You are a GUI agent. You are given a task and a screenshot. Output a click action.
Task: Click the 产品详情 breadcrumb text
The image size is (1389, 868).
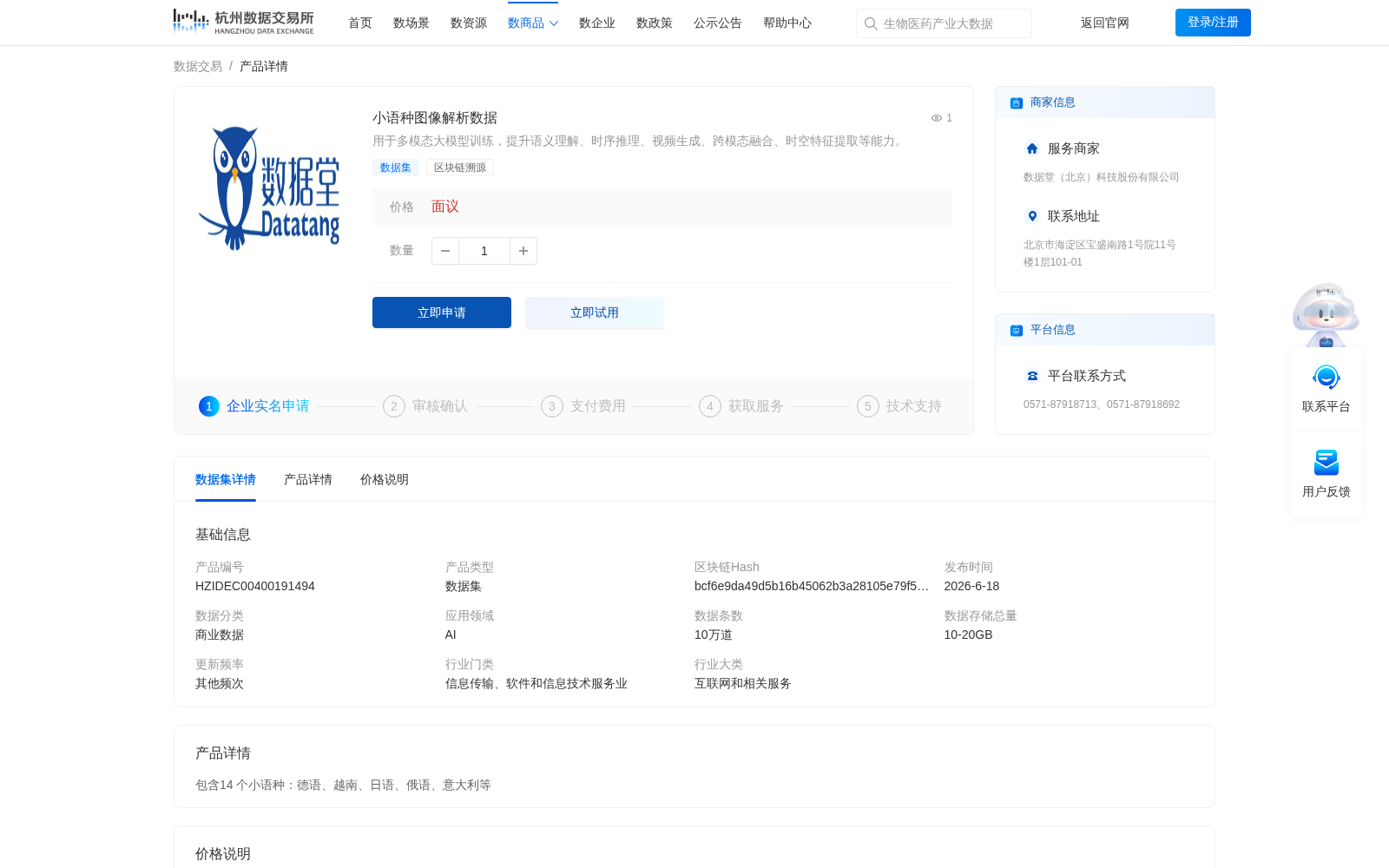264,66
